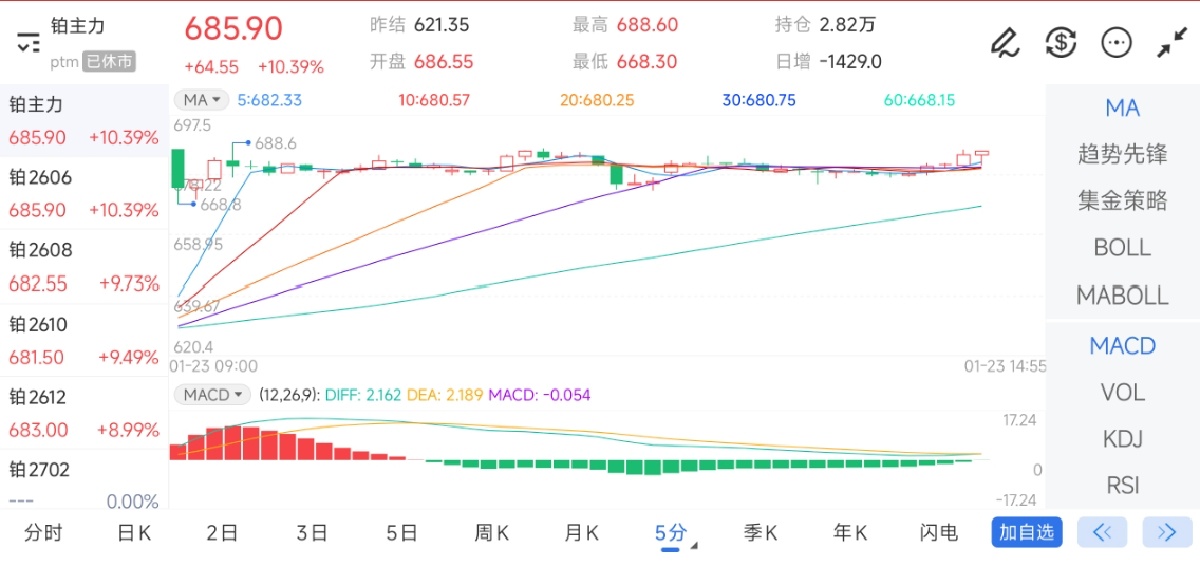Select the 3日 period tab

click(312, 533)
